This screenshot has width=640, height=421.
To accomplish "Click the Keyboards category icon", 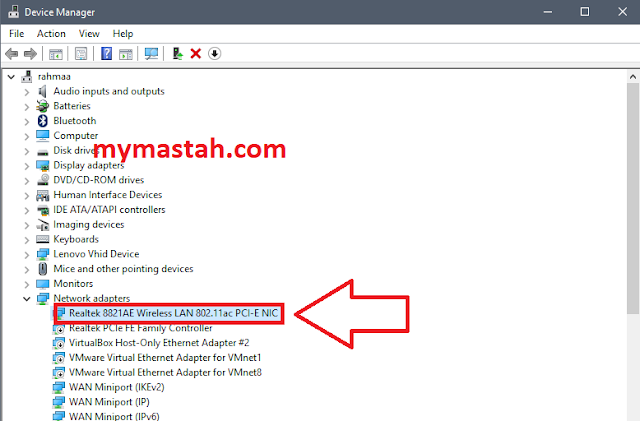I will tap(42, 239).
